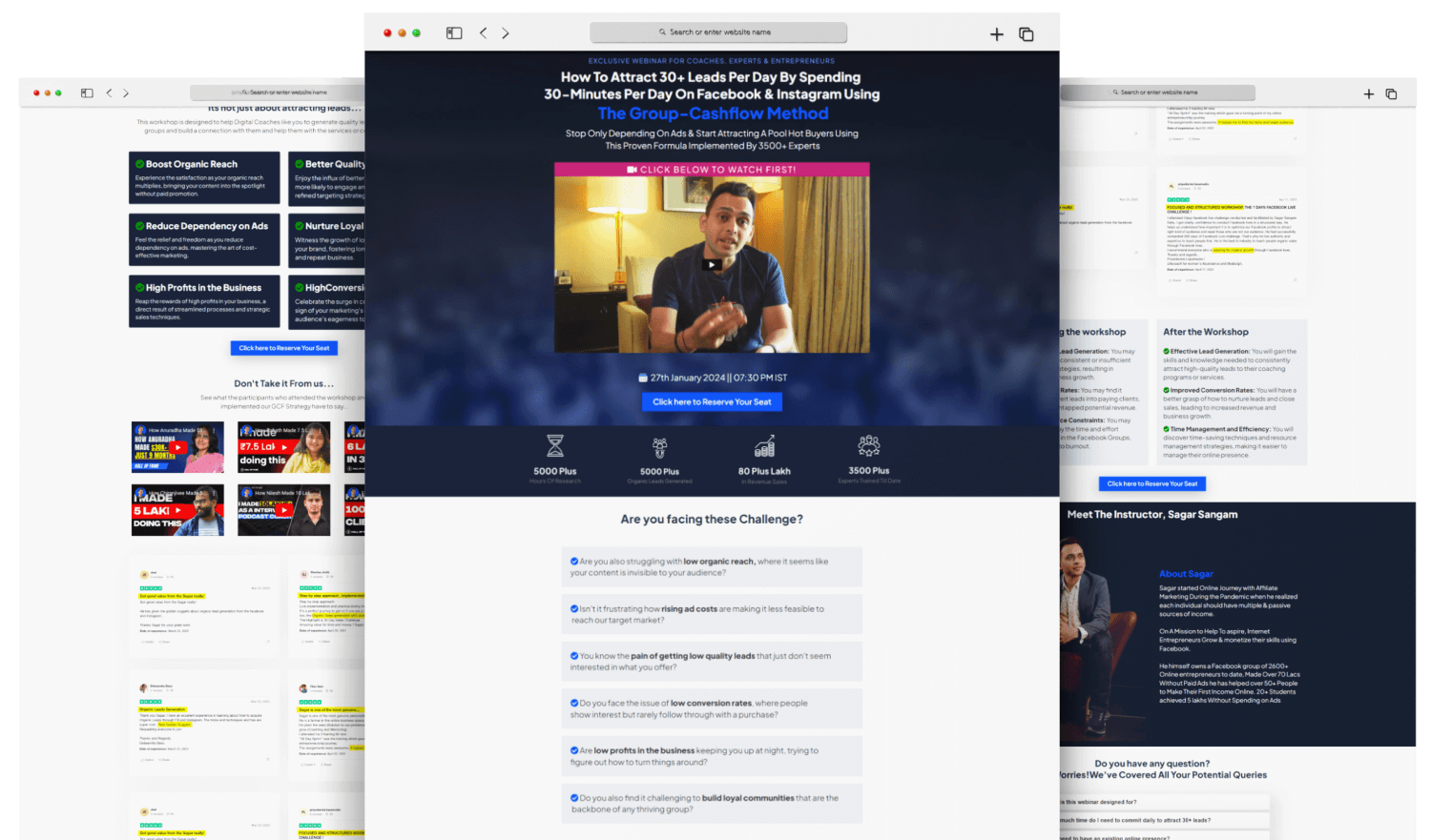The height and width of the screenshot is (840, 1431).
Task: Click the 'Reduce Dependency on Ads' card in the left window
Action: click(204, 240)
